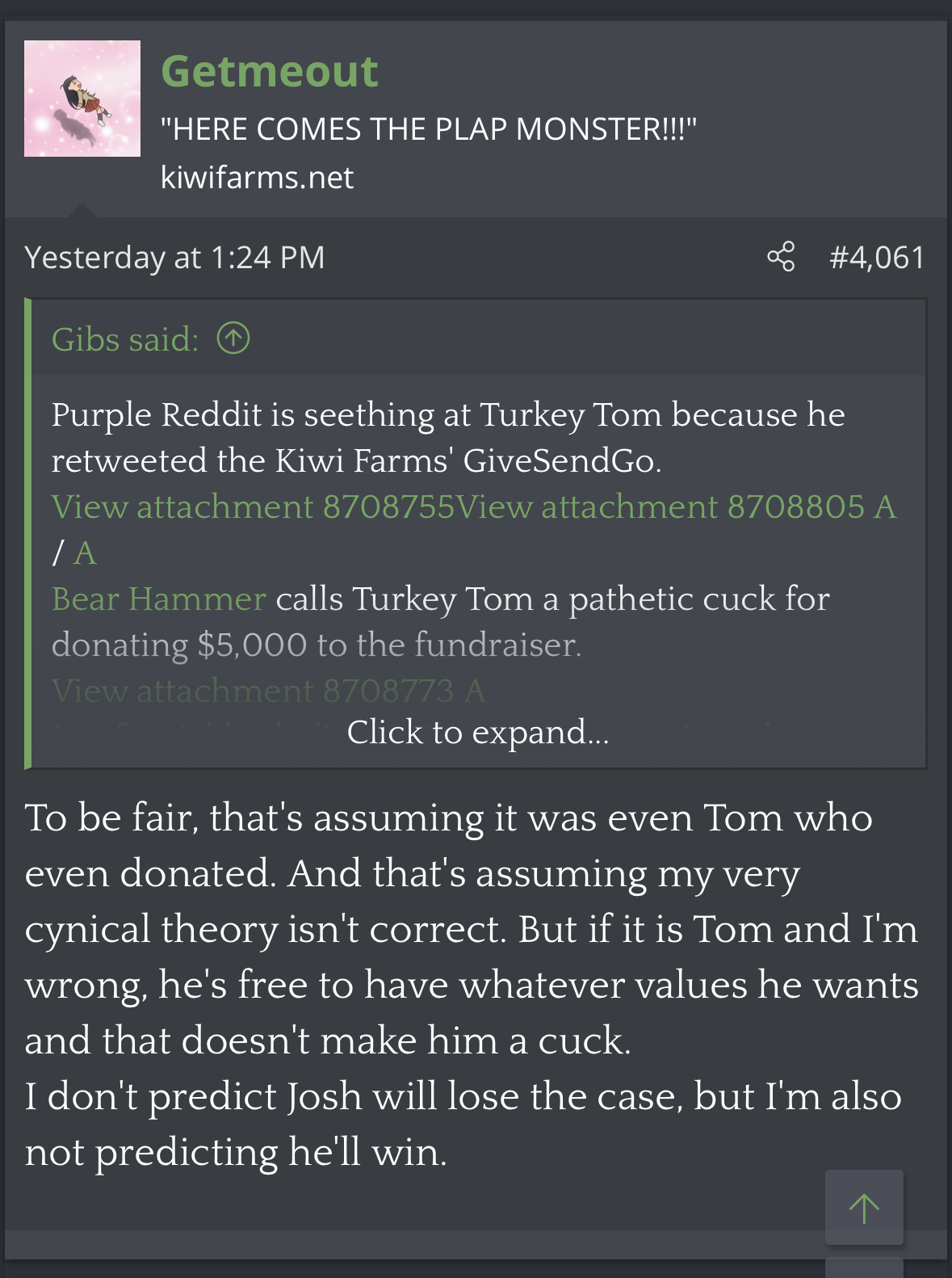Click the 'HERE COMES THE PLAP MONSTER!!!' user title
The height and width of the screenshot is (1278, 952).
430,127
